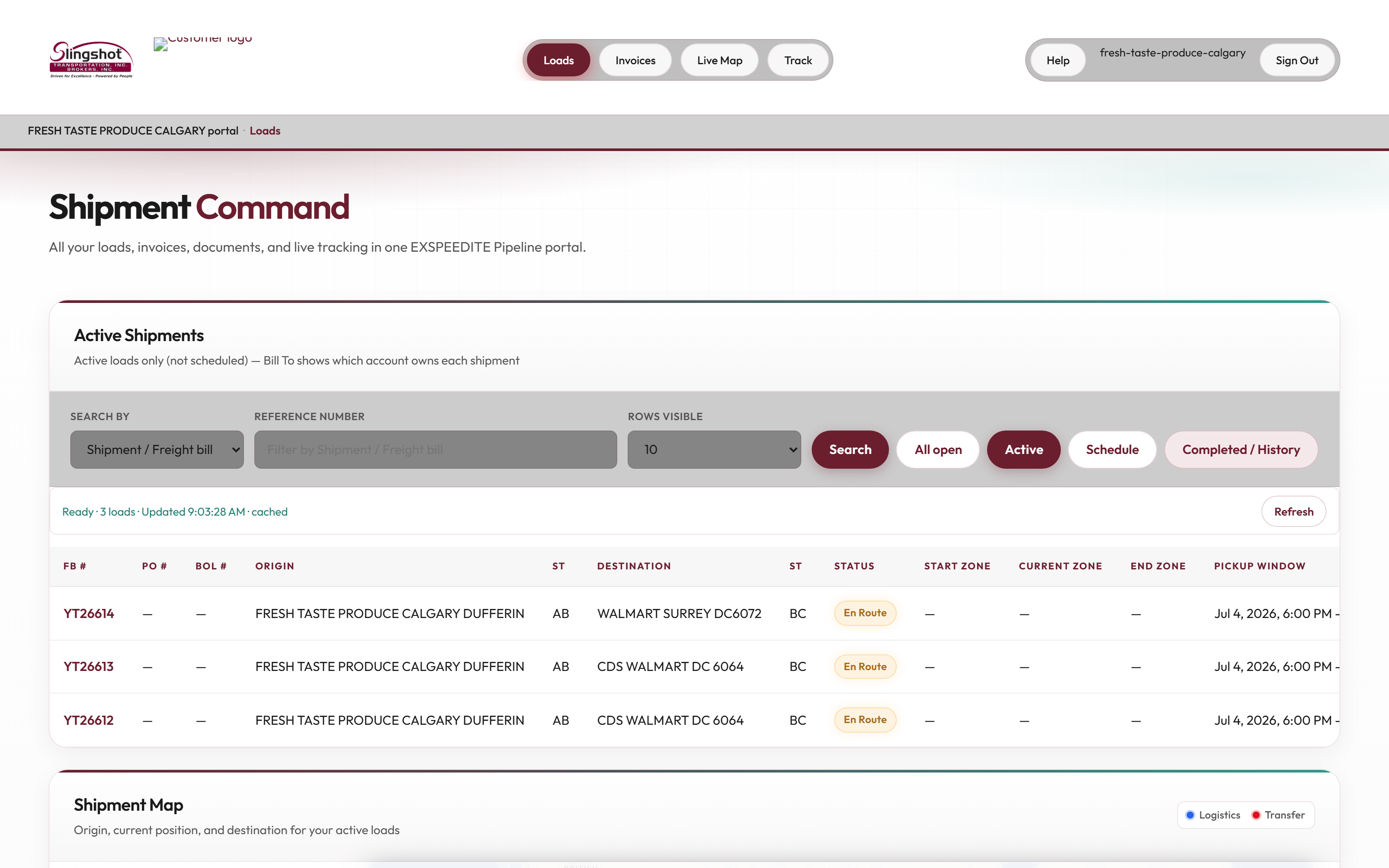Click the Search button
This screenshot has width=1389, height=868.
[850, 450]
